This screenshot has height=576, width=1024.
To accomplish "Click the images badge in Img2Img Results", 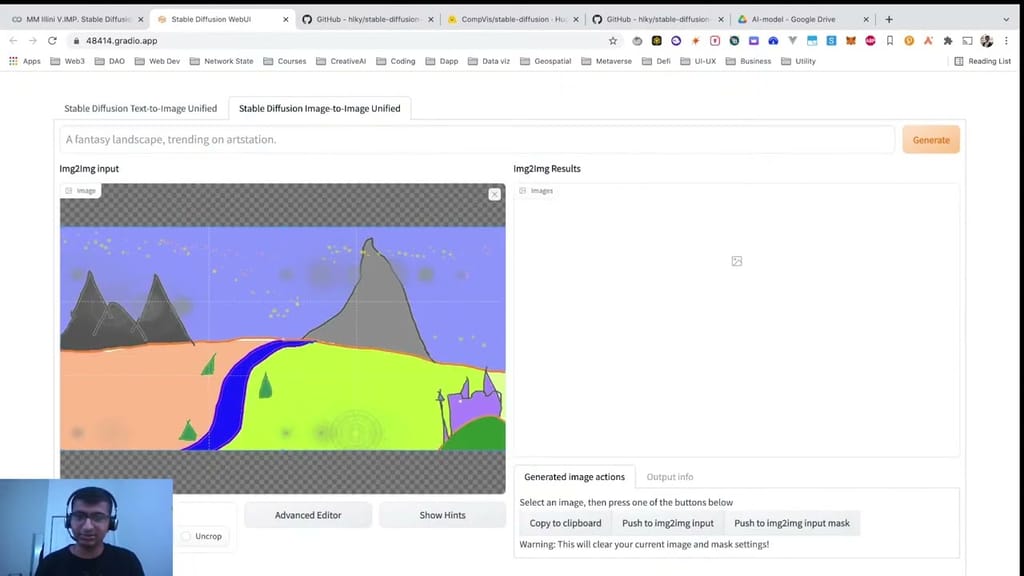I will pyautogui.click(x=537, y=190).
